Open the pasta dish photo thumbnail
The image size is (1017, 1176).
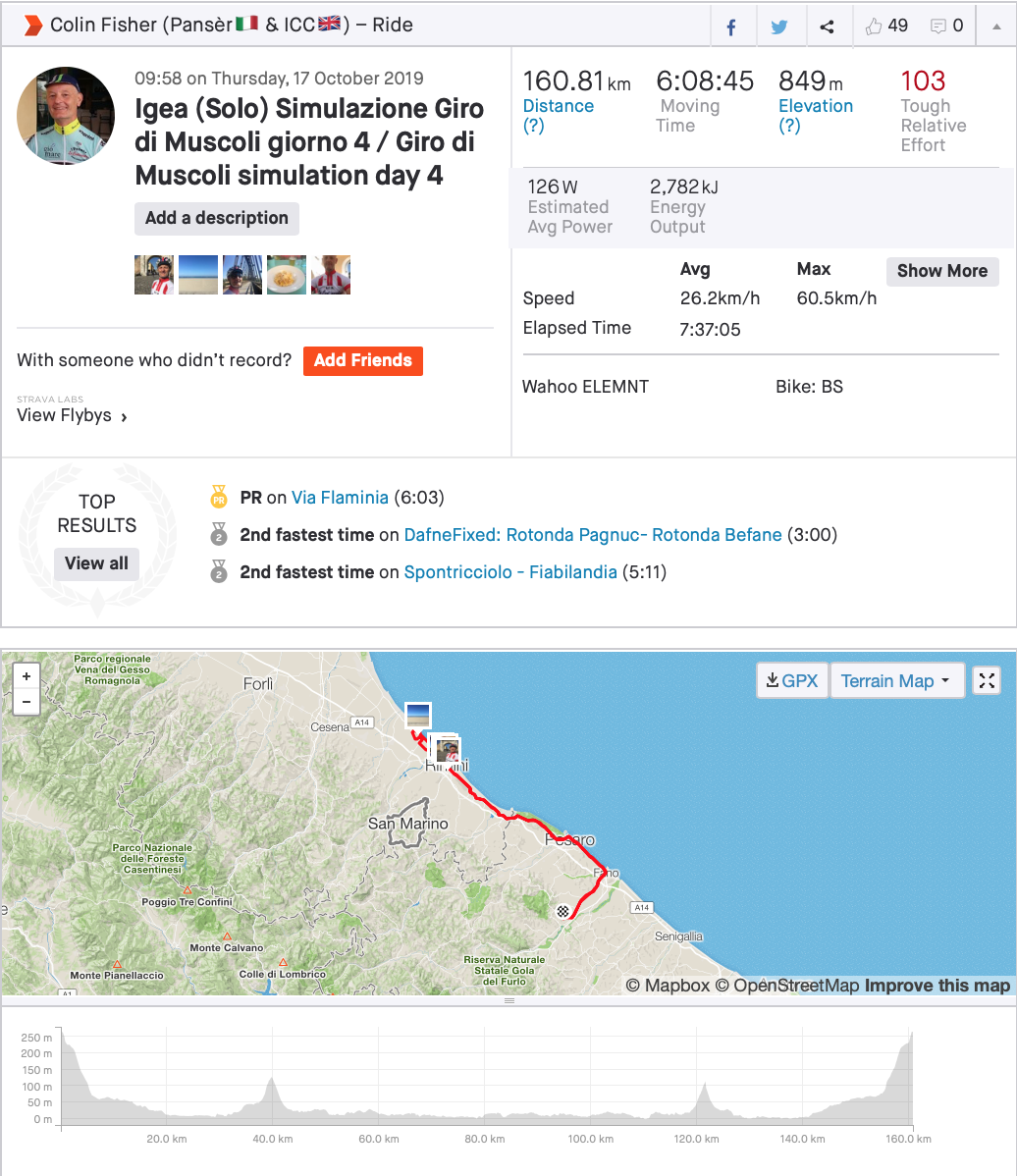(287, 275)
